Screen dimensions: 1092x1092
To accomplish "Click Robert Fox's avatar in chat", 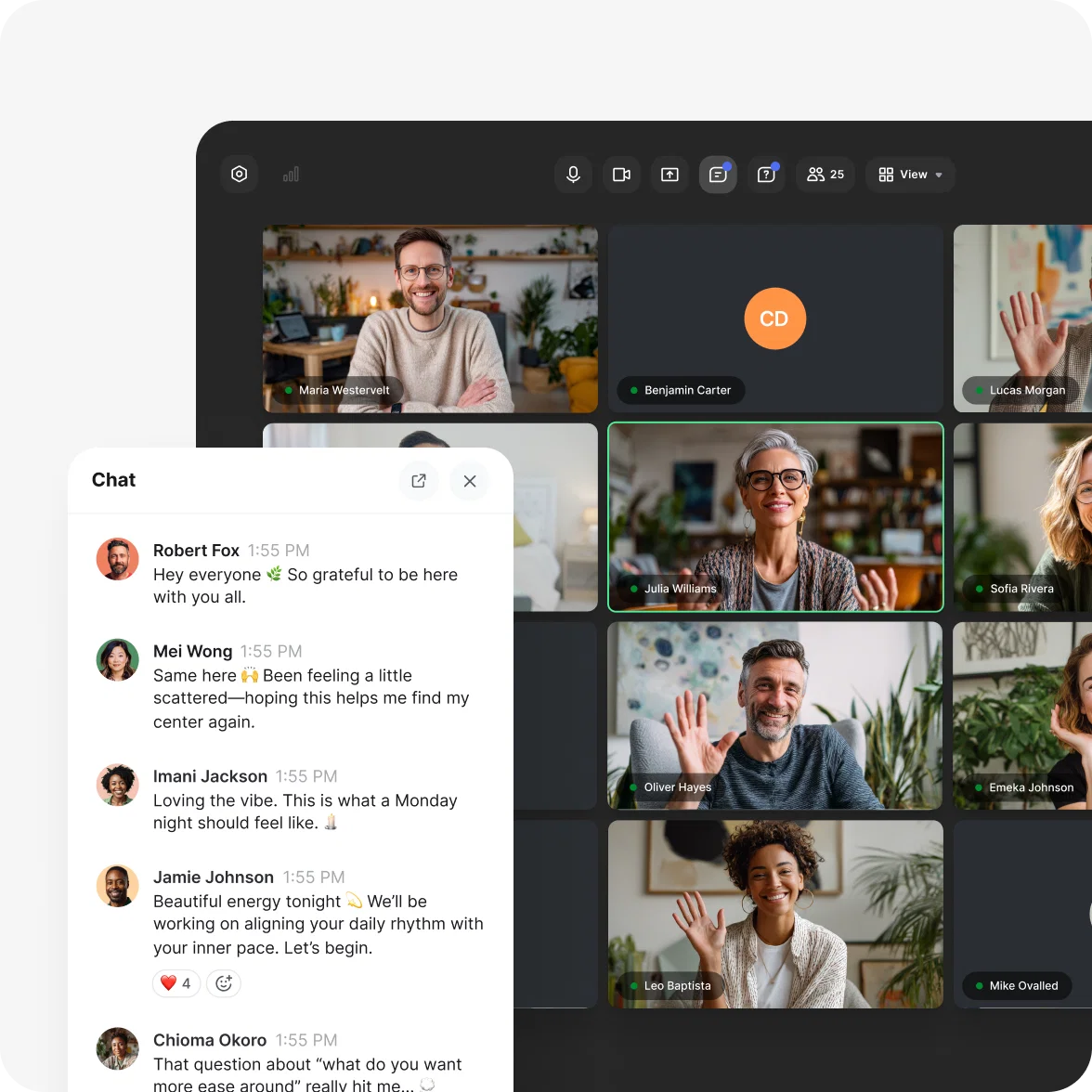I will tap(118, 559).
